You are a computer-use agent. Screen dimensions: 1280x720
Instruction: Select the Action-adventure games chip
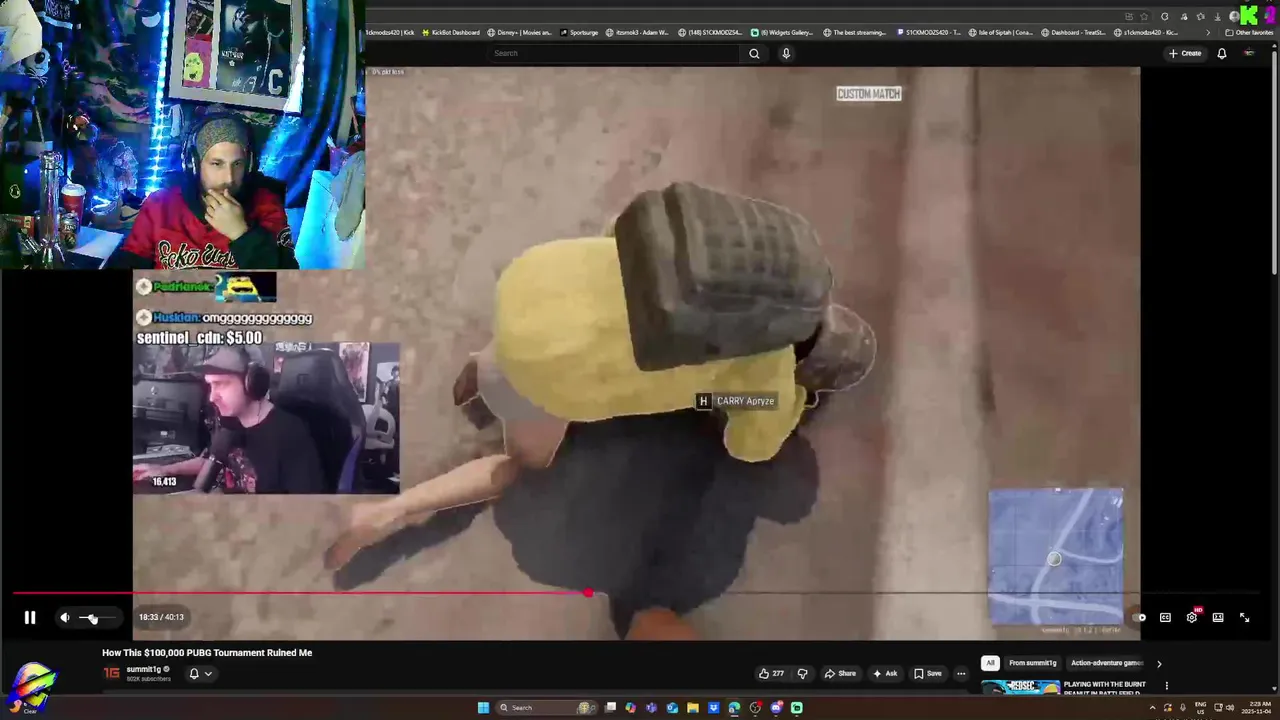[1107, 663]
